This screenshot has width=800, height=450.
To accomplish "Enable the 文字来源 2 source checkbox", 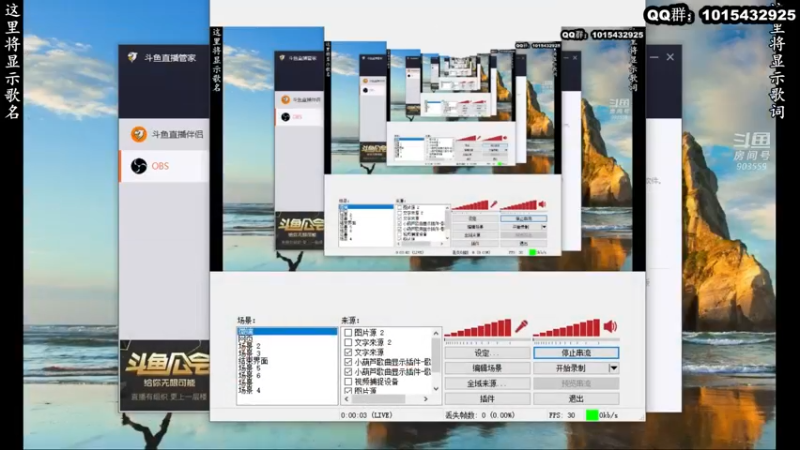I will 348,342.
